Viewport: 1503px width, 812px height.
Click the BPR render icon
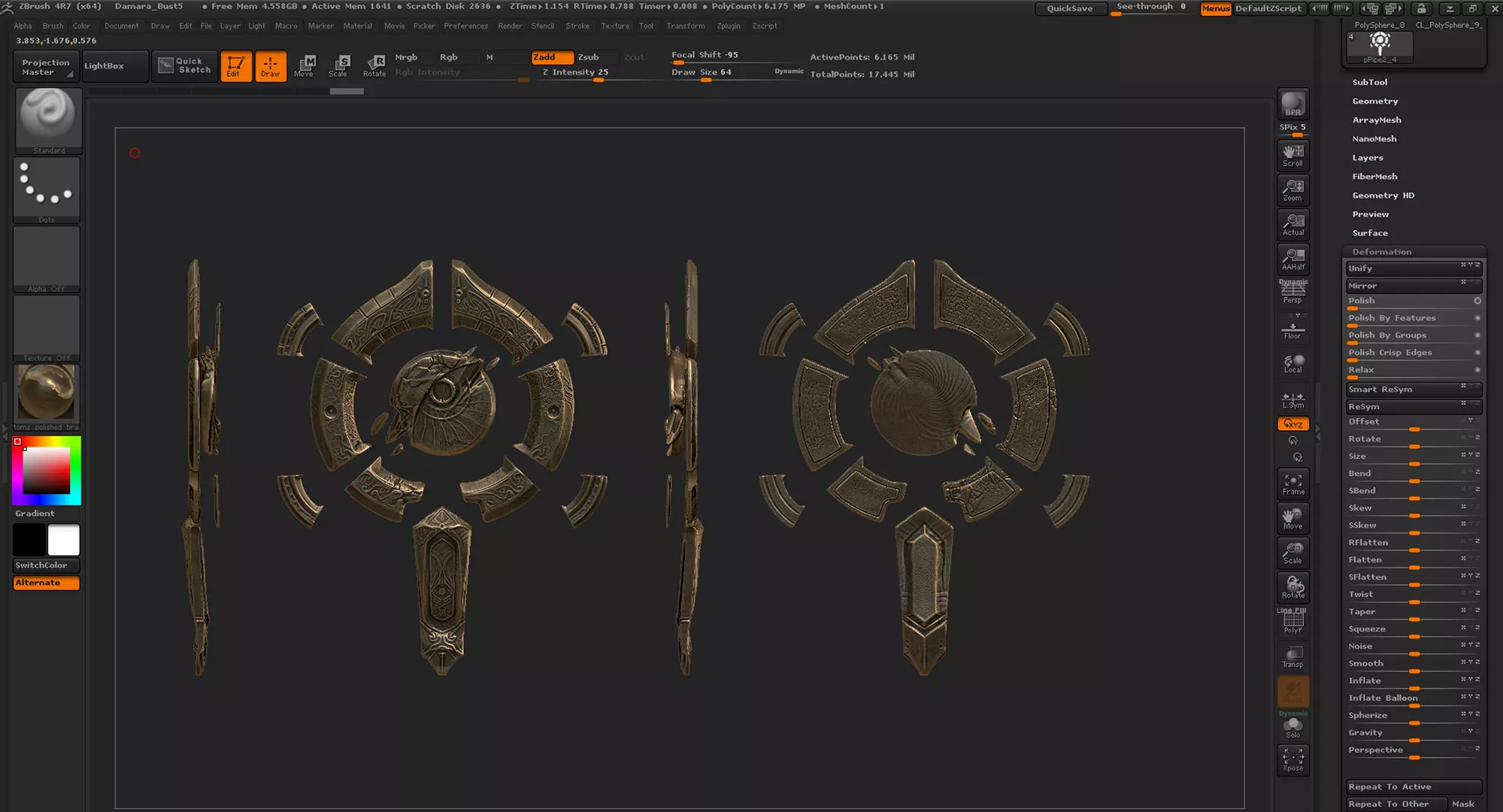point(1292,104)
